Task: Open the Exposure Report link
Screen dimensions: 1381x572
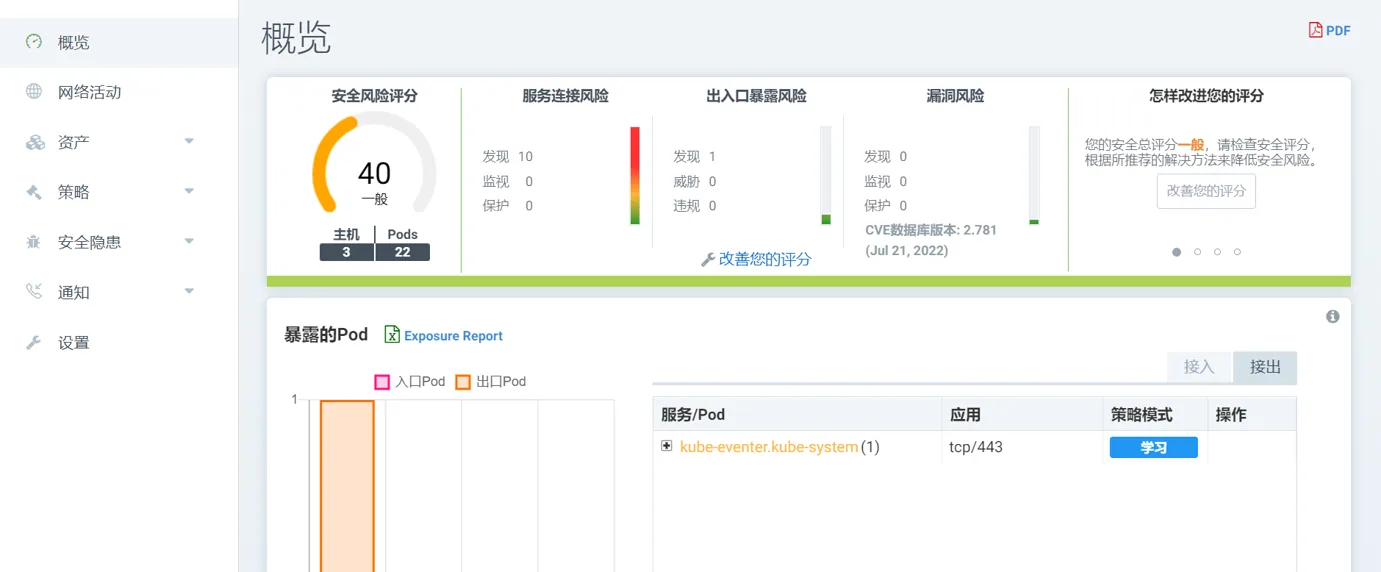Action: [x=453, y=336]
